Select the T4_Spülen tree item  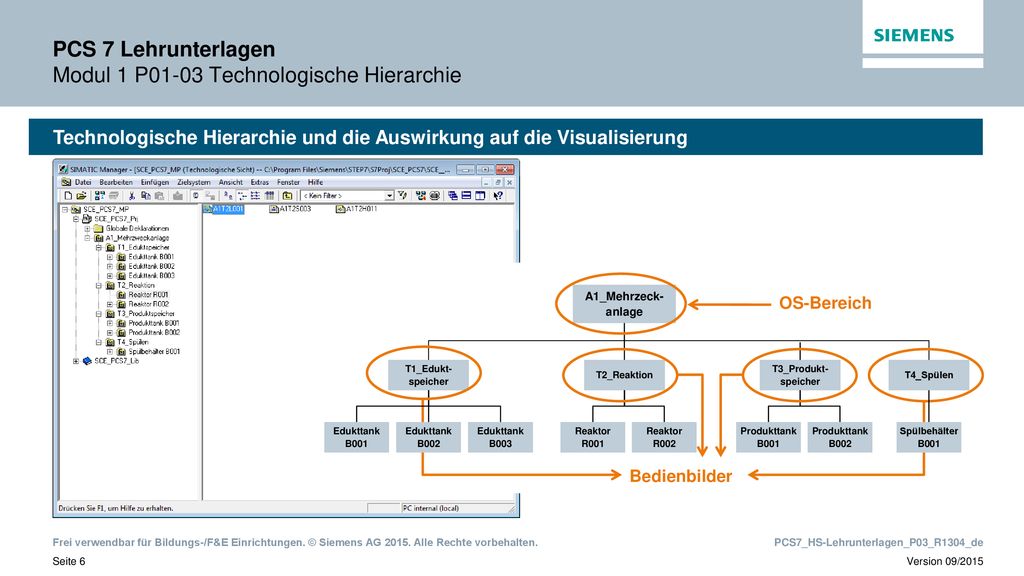click(133, 342)
